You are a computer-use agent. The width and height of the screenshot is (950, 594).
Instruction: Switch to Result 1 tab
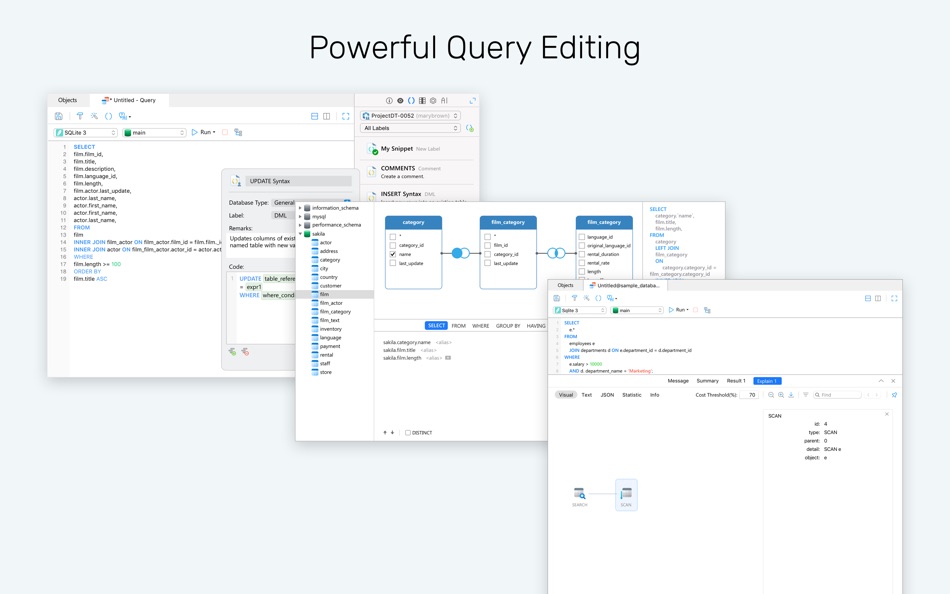coord(736,381)
